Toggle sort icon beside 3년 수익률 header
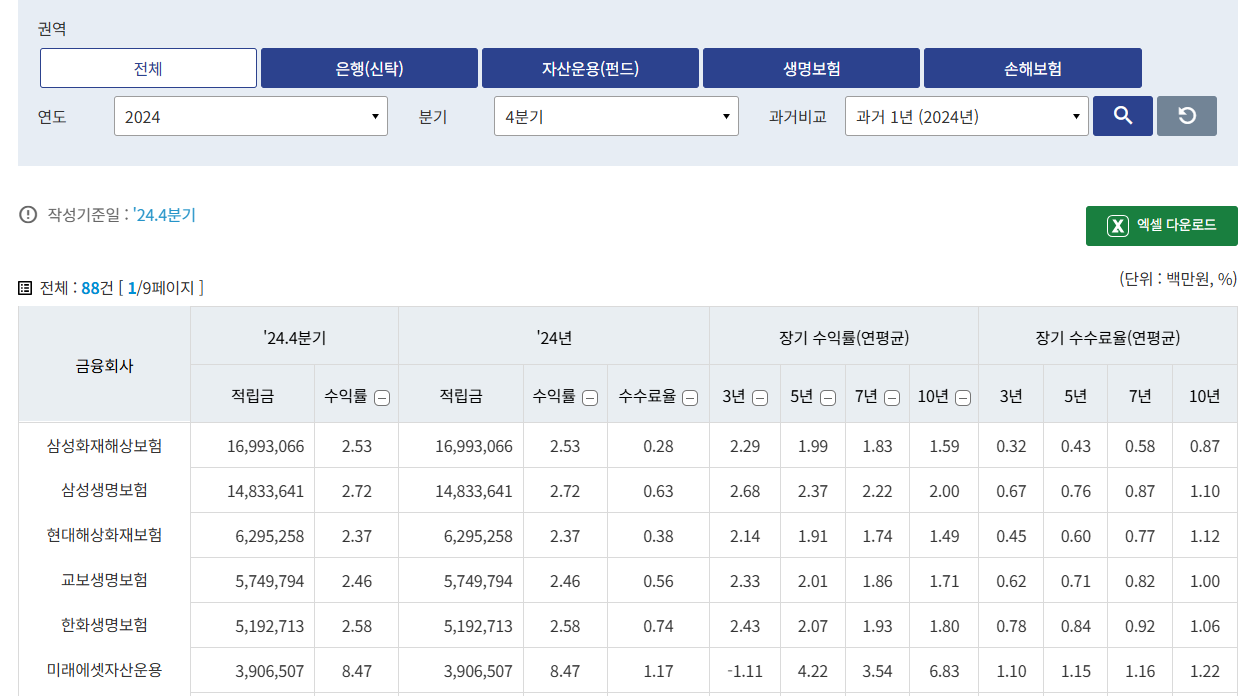 (x=760, y=397)
